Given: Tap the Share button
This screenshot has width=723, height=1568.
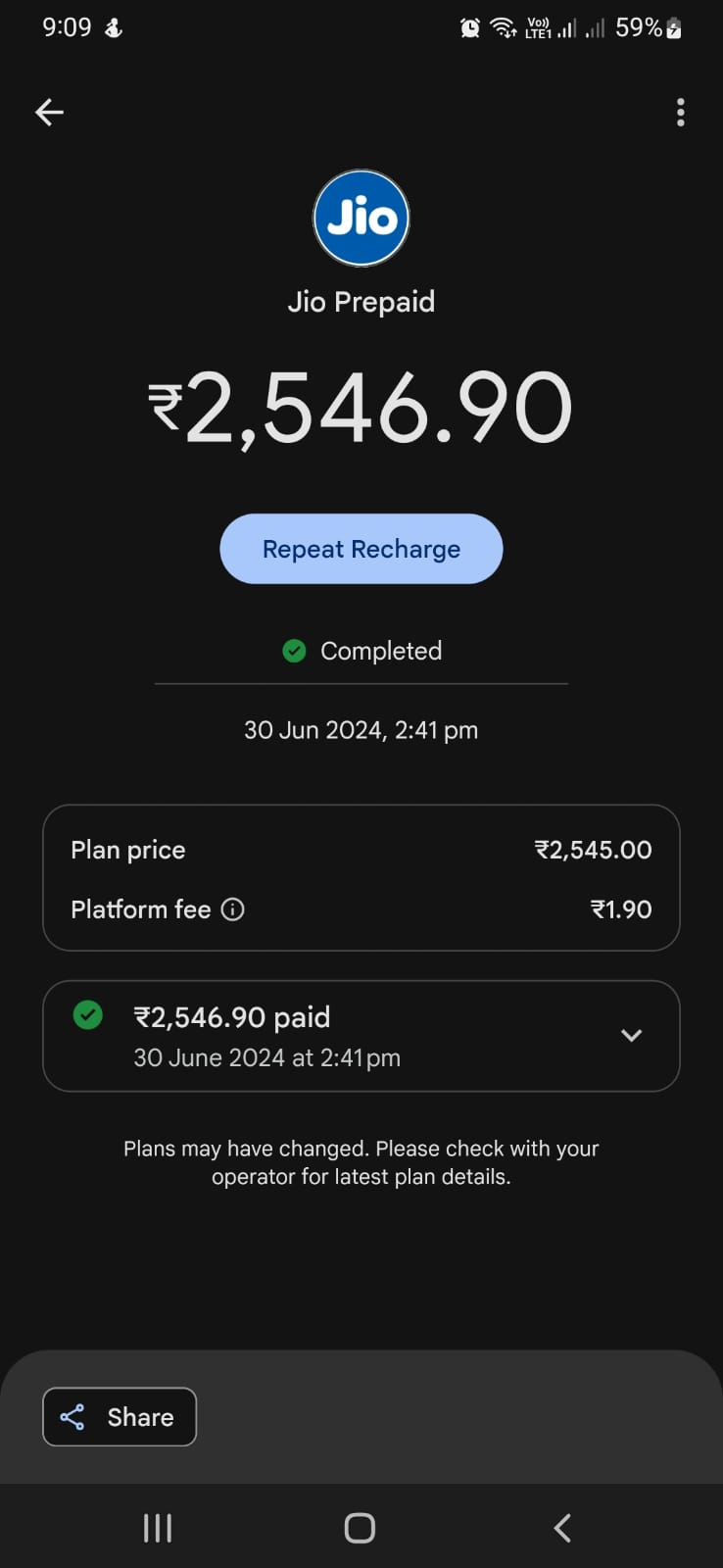Looking at the screenshot, I should (120, 1417).
